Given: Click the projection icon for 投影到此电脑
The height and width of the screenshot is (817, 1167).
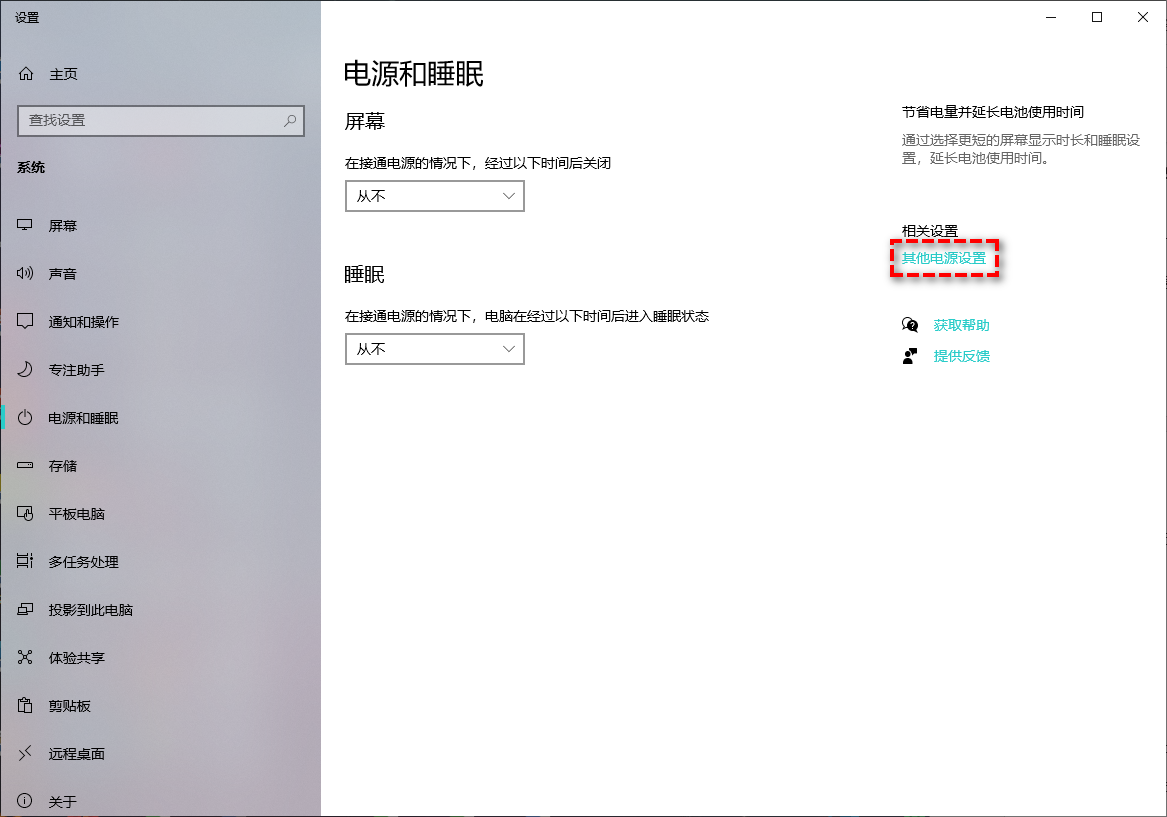Looking at the screenshot, I should [25, 609].
